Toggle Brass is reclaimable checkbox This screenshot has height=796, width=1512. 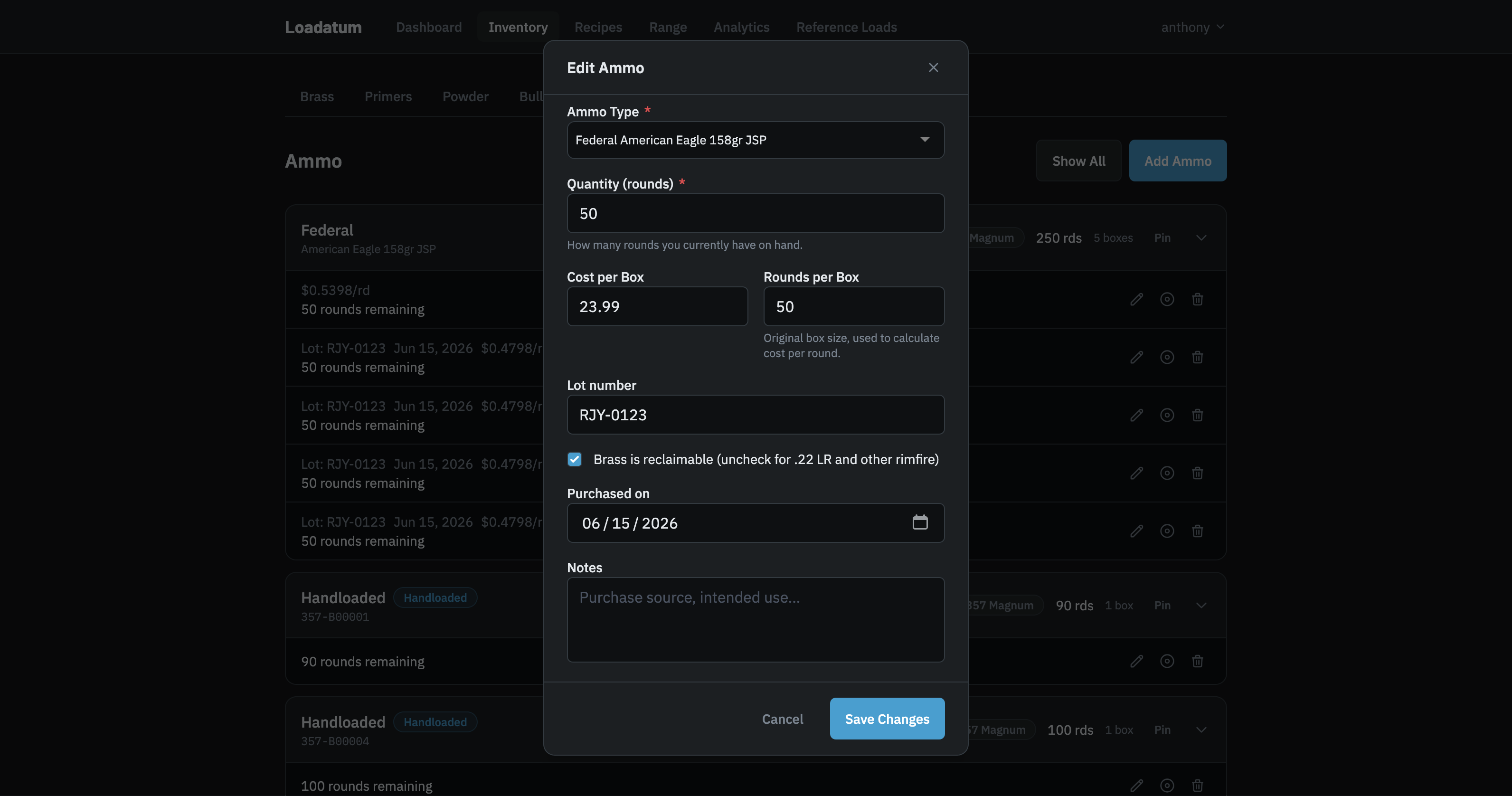click(x=575, y=459)
